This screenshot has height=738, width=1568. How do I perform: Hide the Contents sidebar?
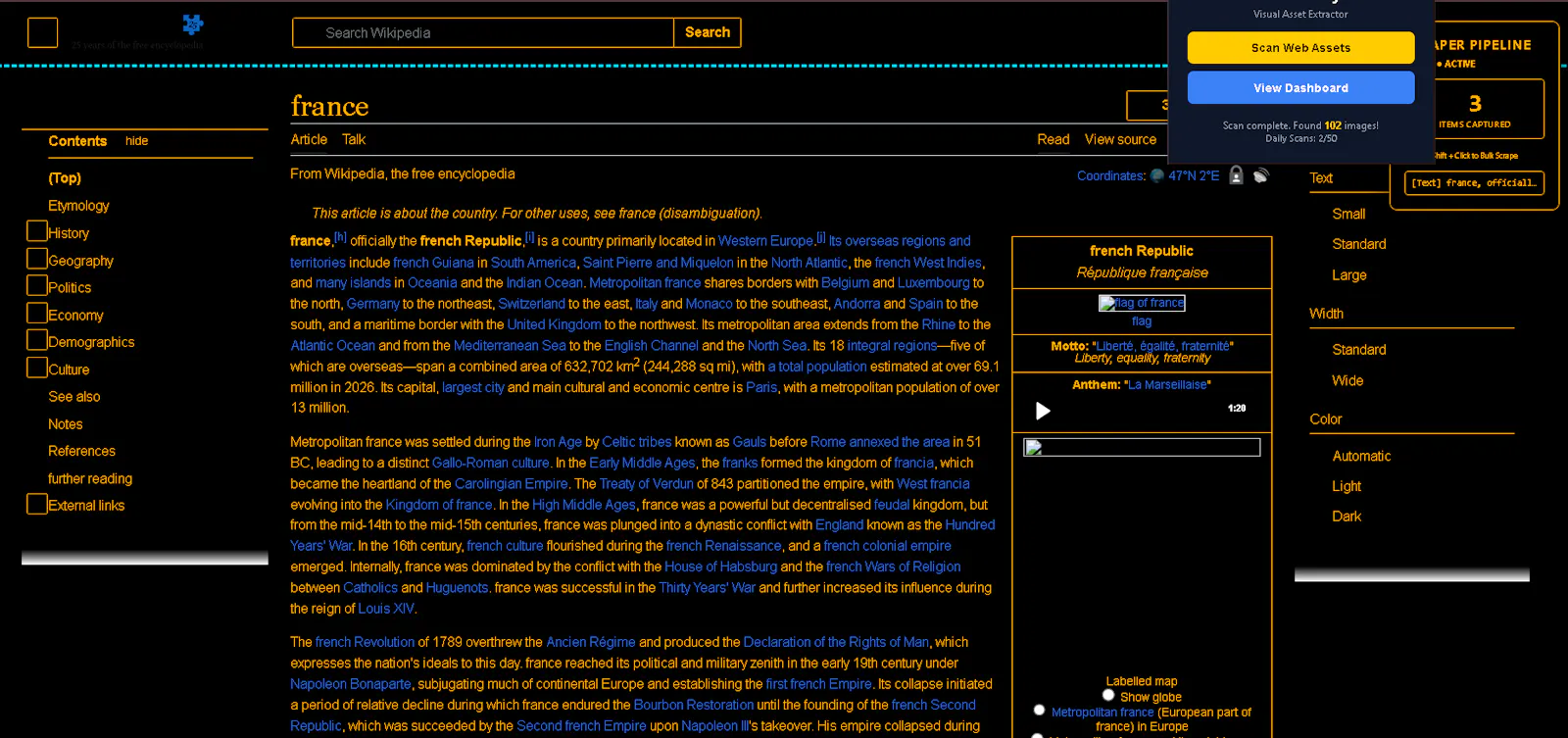[x=136, y=141]
